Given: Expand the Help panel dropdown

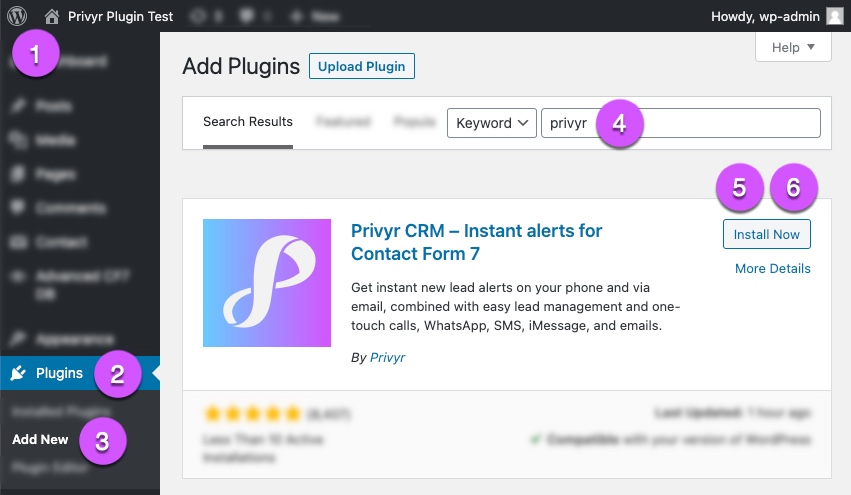Looking at the screenshot, I should [793, 47].
